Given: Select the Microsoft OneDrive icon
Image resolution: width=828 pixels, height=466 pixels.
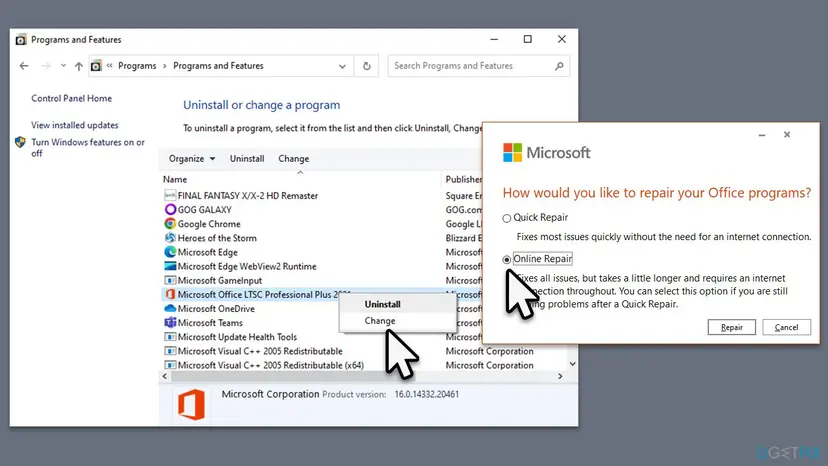Looking at the screenshot, I should point(170,309).
